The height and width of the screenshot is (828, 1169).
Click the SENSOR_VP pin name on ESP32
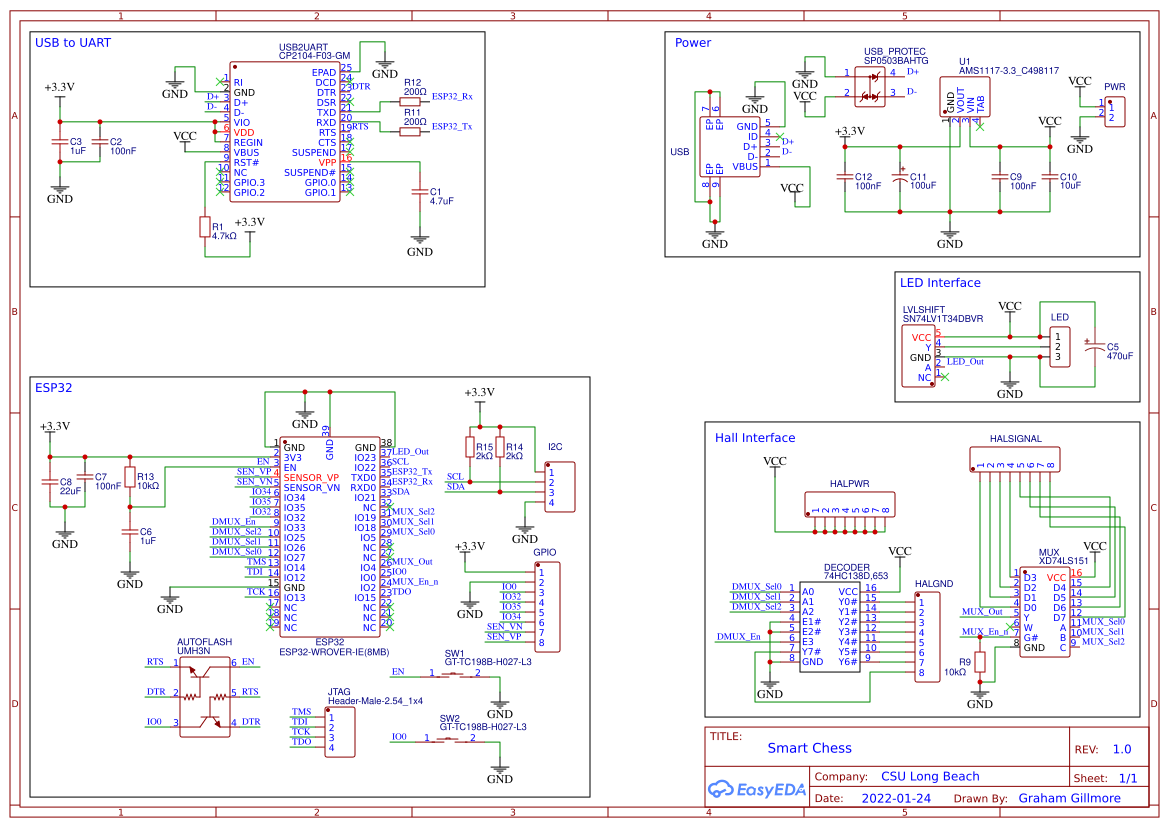pyautogui.click(x=311, y=478)
